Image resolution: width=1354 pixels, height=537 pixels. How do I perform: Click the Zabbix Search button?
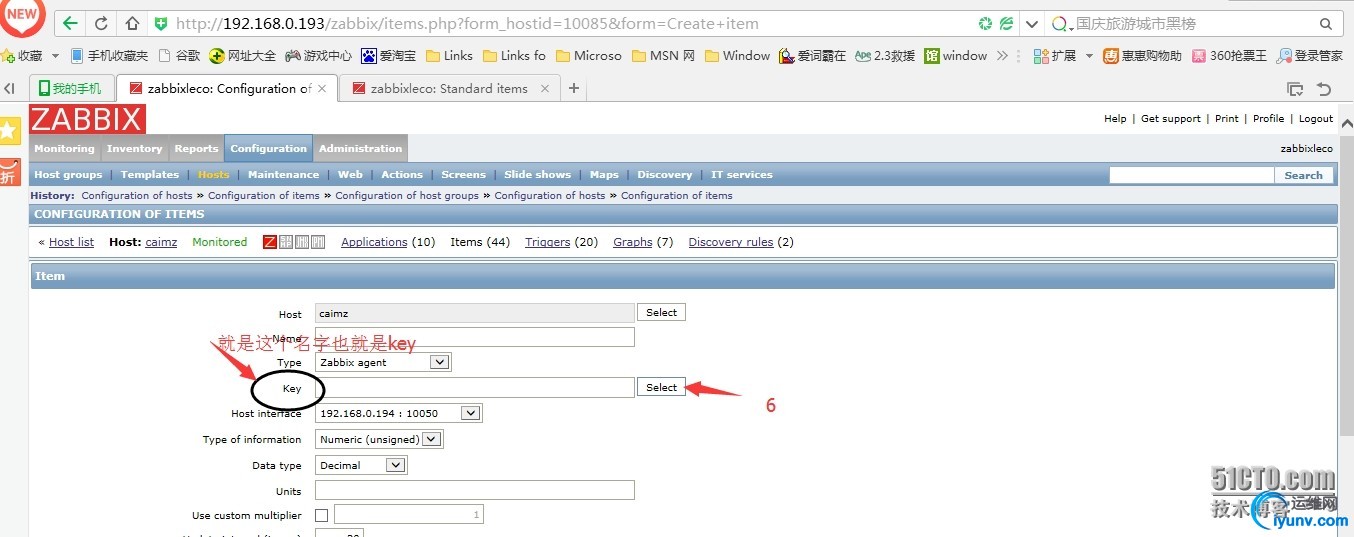tap(1303, 175)
